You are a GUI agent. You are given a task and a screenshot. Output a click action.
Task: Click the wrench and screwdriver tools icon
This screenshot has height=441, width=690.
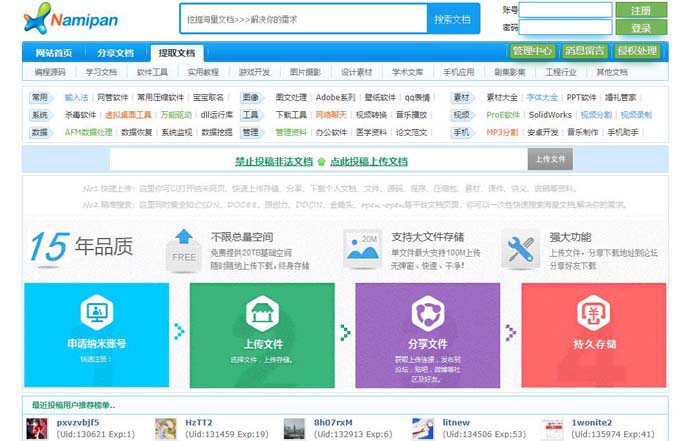[x=519, y=248]
